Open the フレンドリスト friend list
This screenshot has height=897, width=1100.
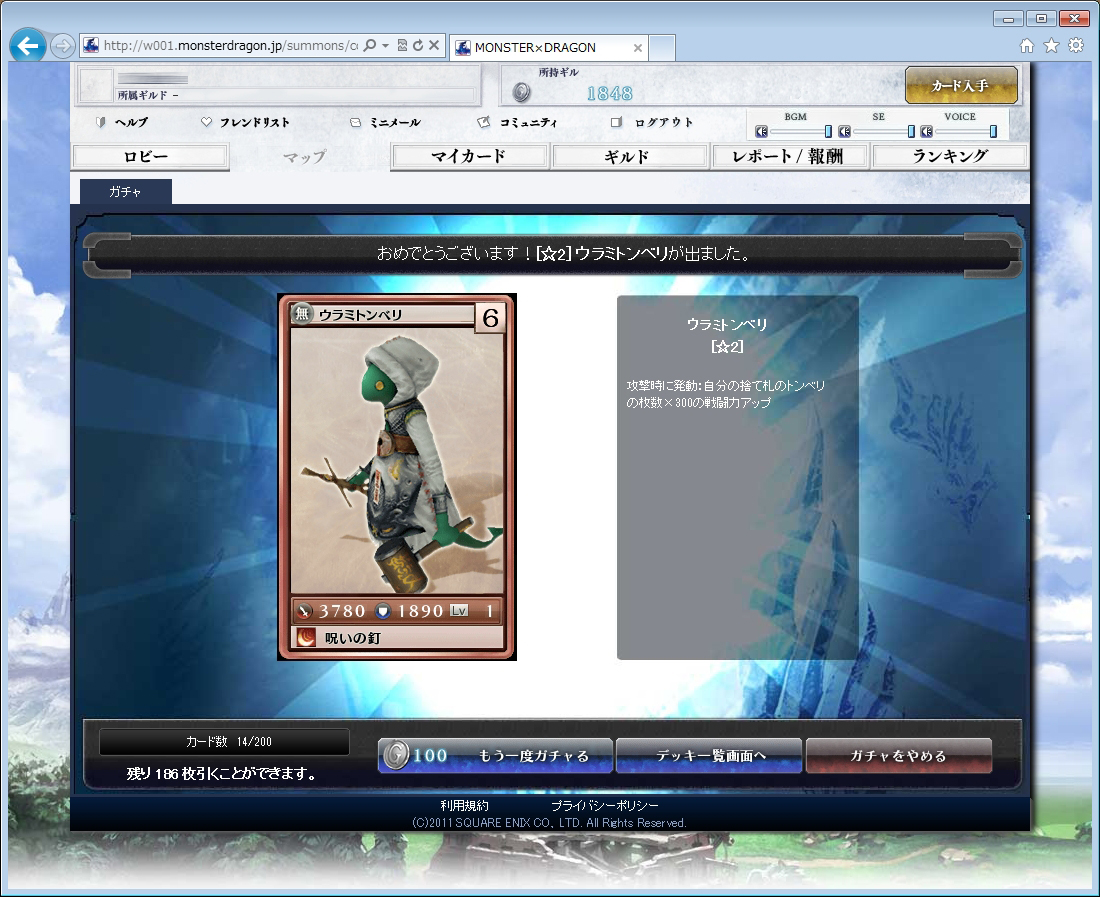pyautogui.click(x=254, y=122)
